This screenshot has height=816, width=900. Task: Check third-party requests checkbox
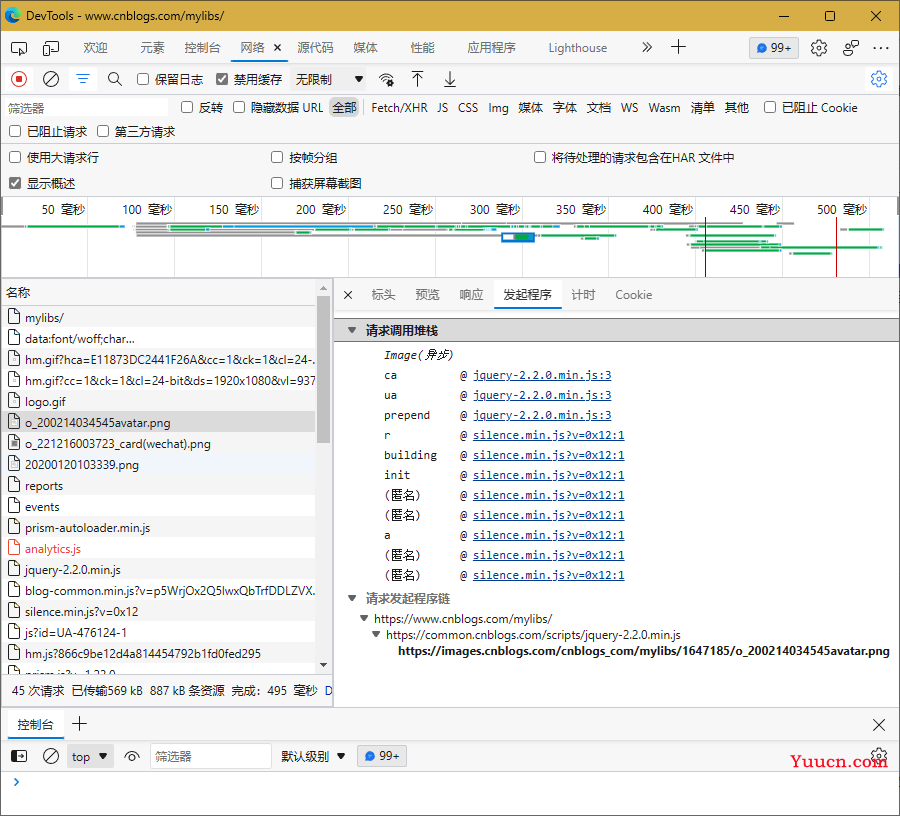tap(103, 131)
